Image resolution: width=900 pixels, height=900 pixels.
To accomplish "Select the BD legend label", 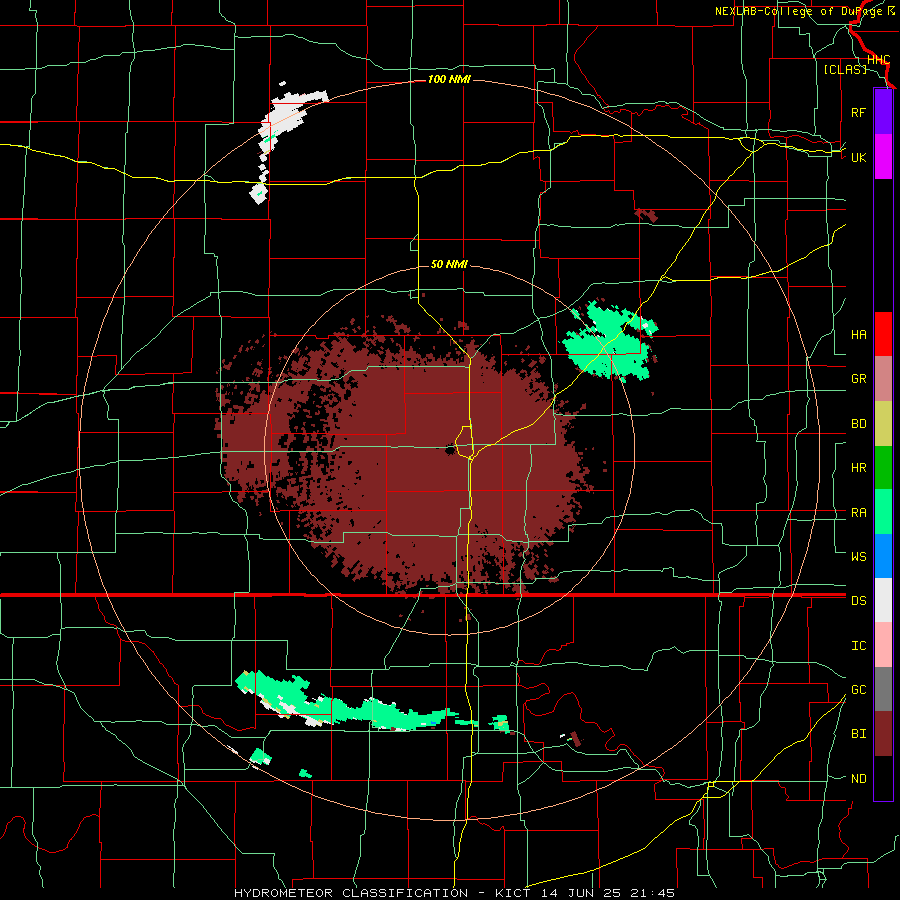I will tap(858, 424).
